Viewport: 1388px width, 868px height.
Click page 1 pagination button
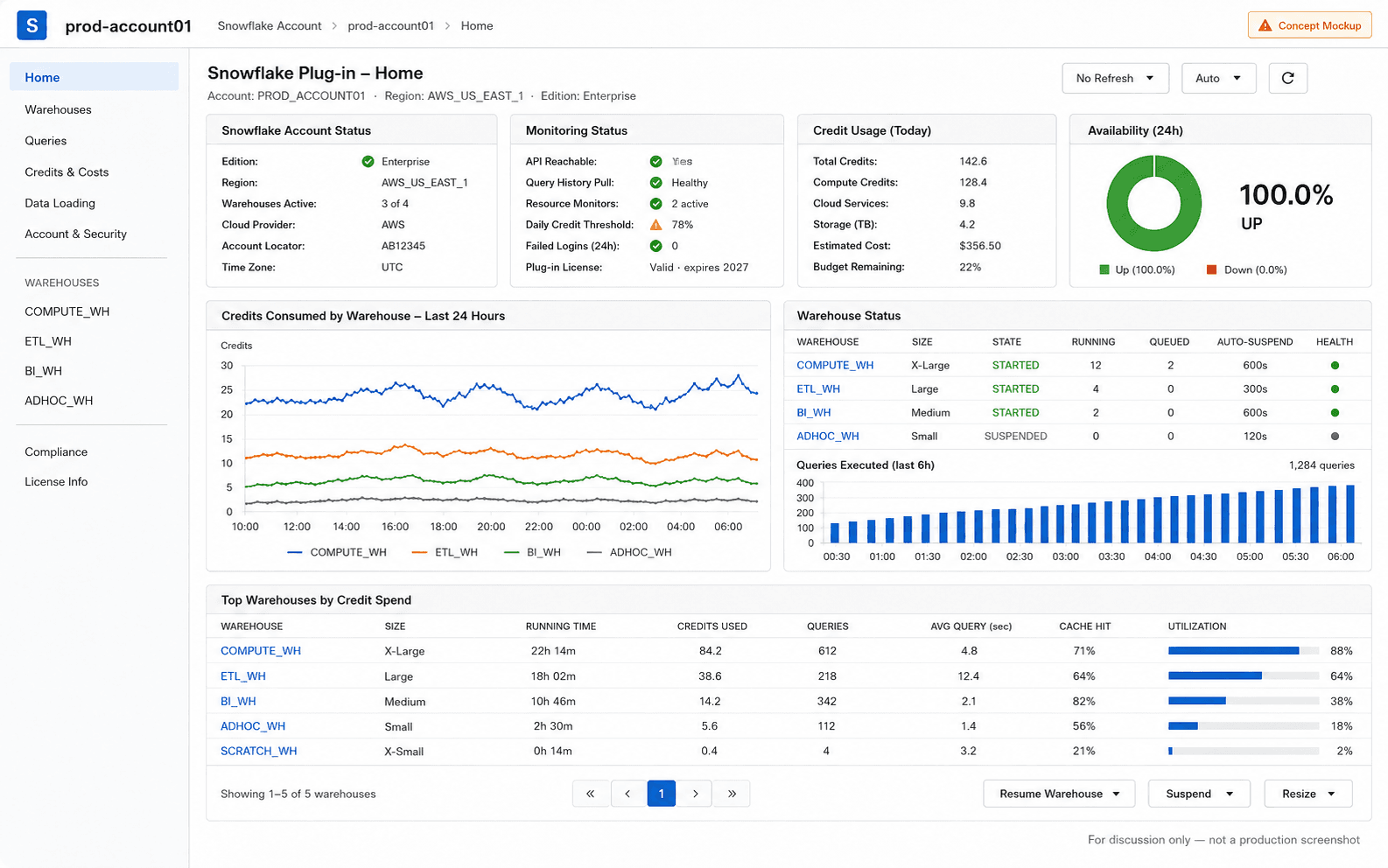(x=661, y=794)
